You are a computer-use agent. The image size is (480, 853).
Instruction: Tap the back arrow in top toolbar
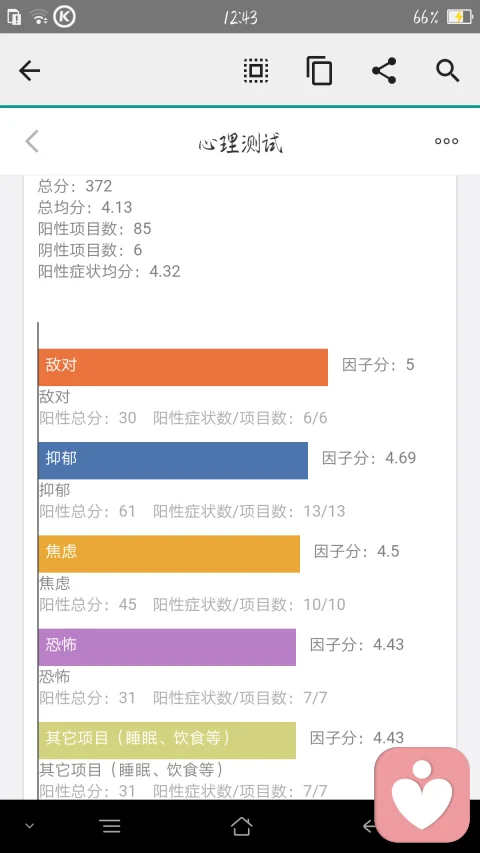tap(29, 71)
